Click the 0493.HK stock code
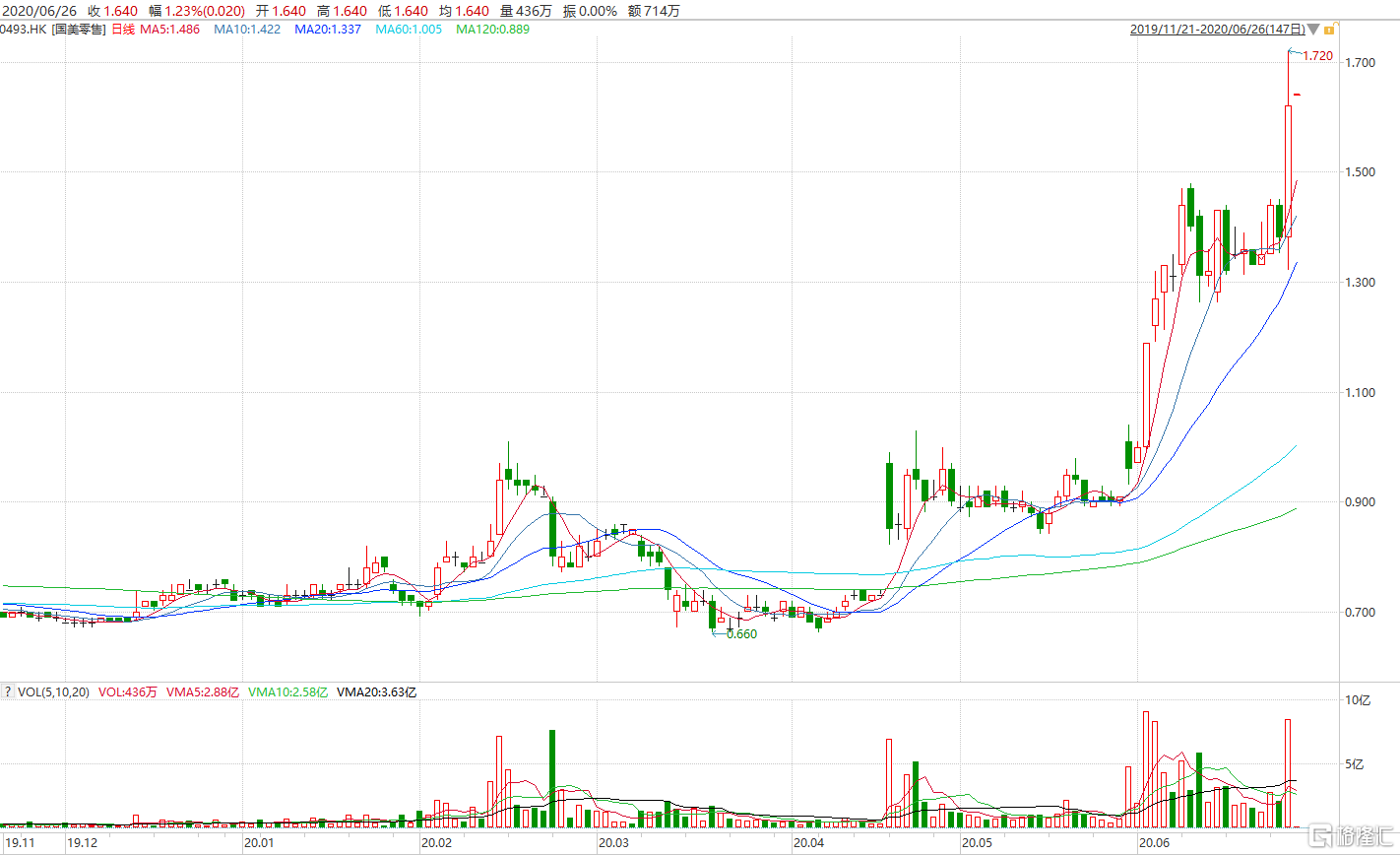 click(x=24, y=30)
